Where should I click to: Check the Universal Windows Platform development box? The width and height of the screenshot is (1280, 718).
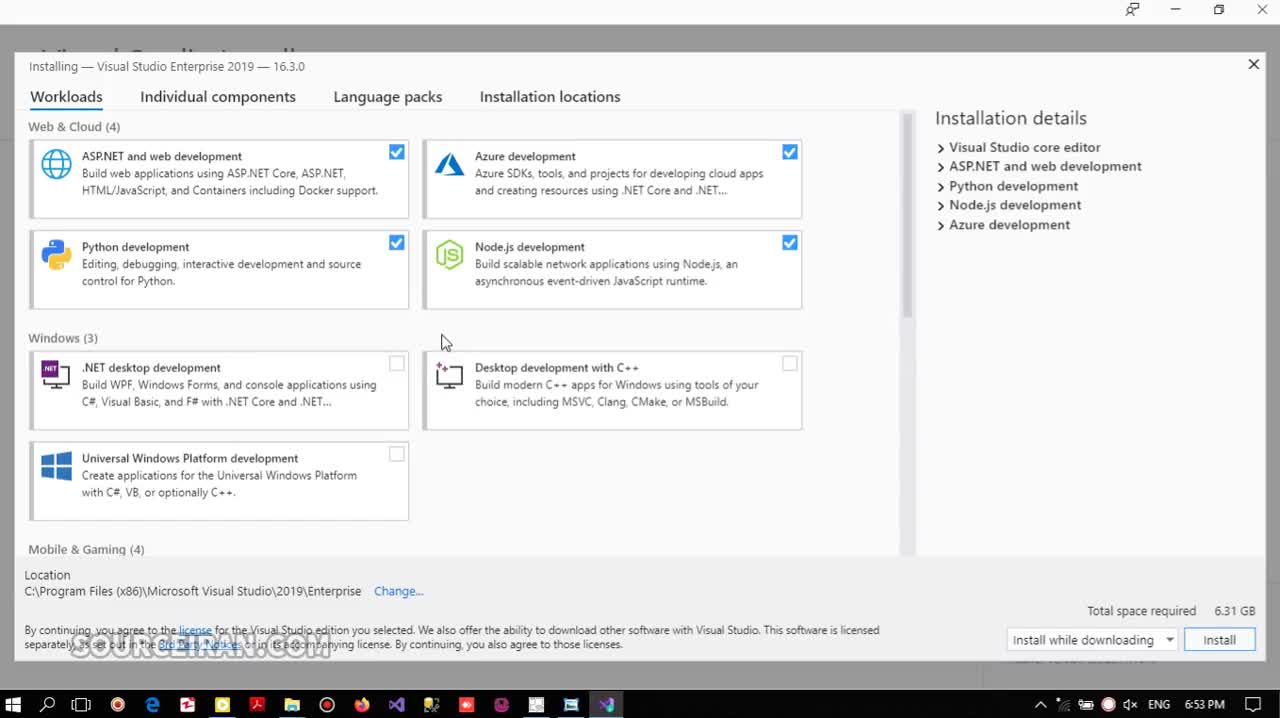coord(397,454)
